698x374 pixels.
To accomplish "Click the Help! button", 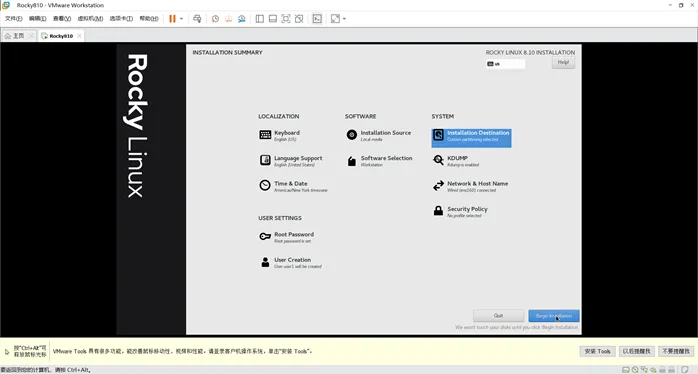I will tap(563, 62).
